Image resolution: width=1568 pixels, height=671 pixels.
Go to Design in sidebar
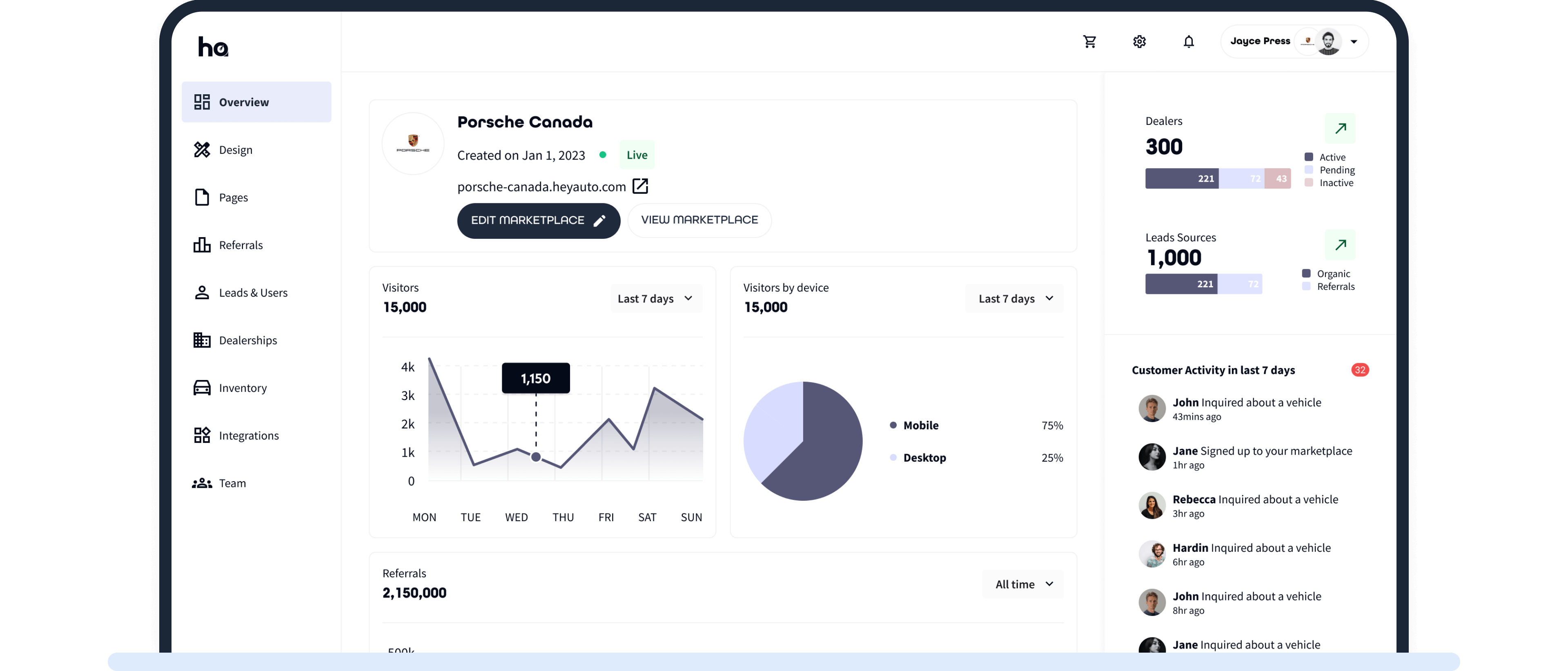(235, 150)
